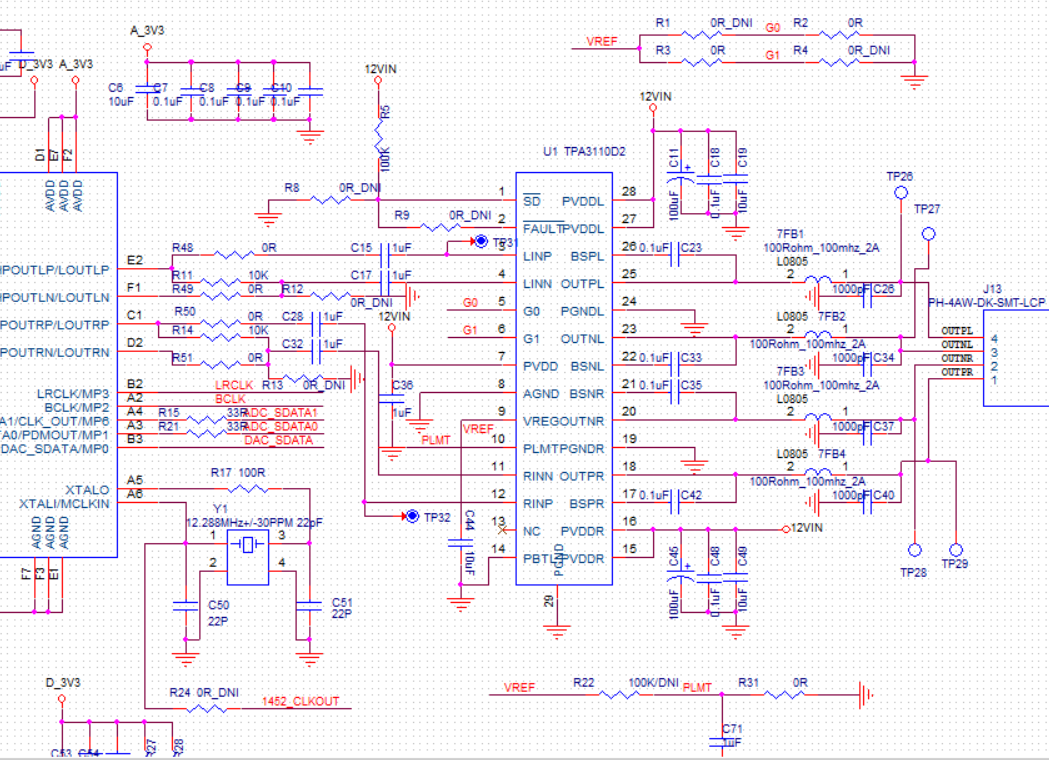Screen dimensions: 1049x760
Task: Select the red PLMT label near R22
Action: (697, 688)
